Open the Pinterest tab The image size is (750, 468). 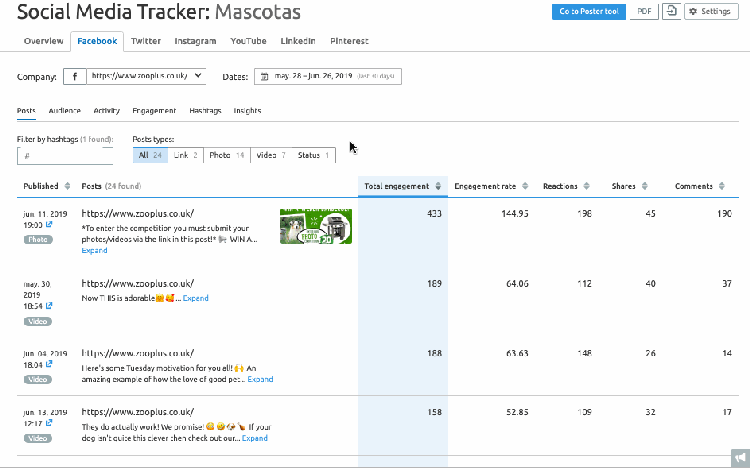349,41
